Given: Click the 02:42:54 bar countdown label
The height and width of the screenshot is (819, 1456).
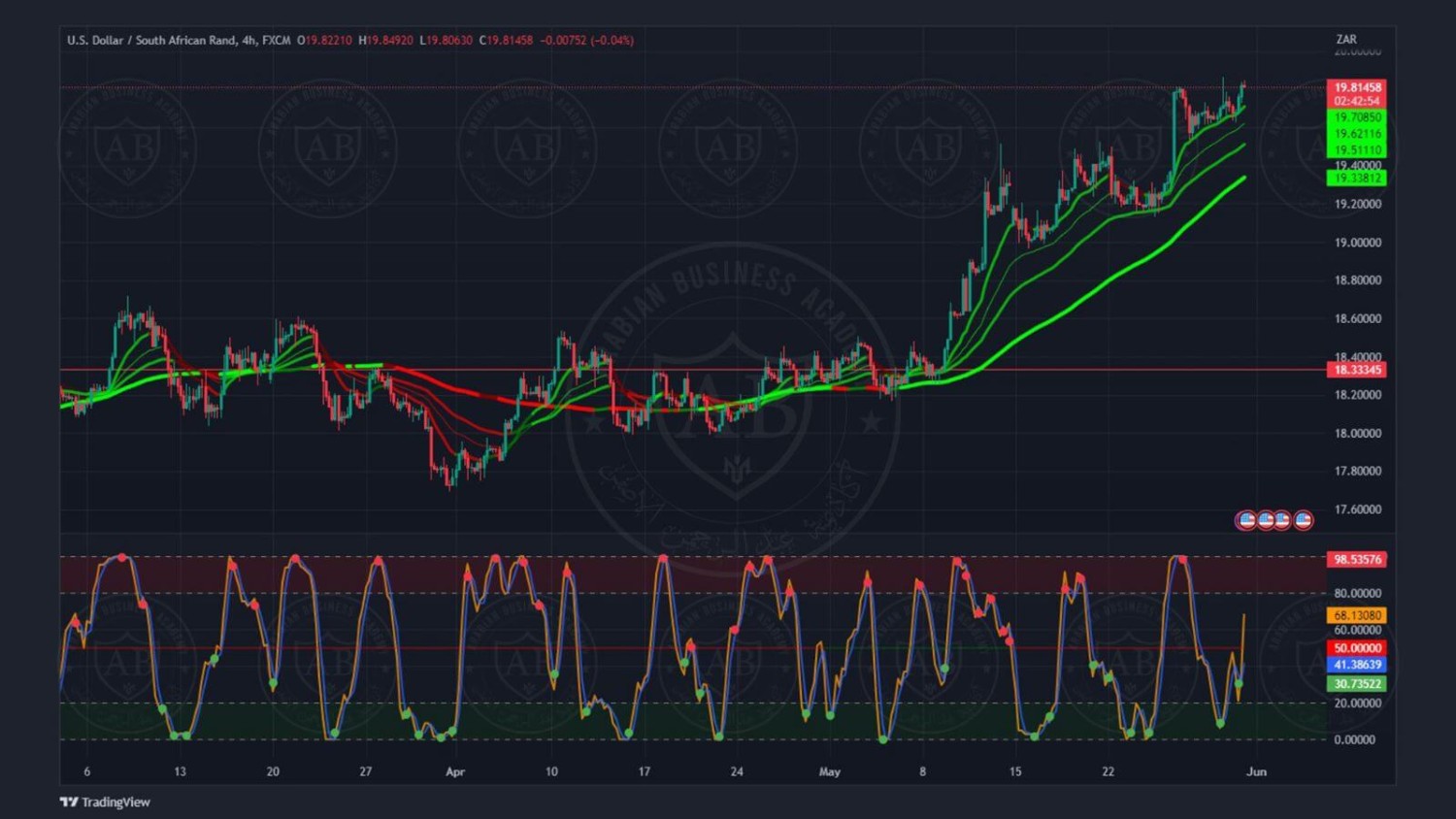Looking at the screenshot, I should [x=1357, y=101].
